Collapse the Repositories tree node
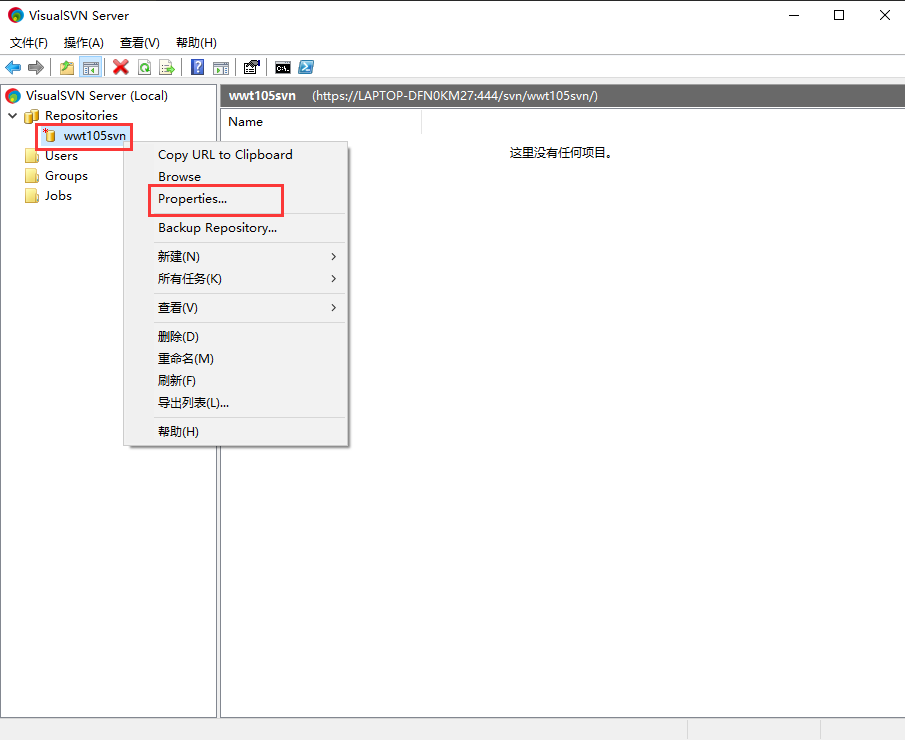The image size is (905, 740). (x=12, y=116)
